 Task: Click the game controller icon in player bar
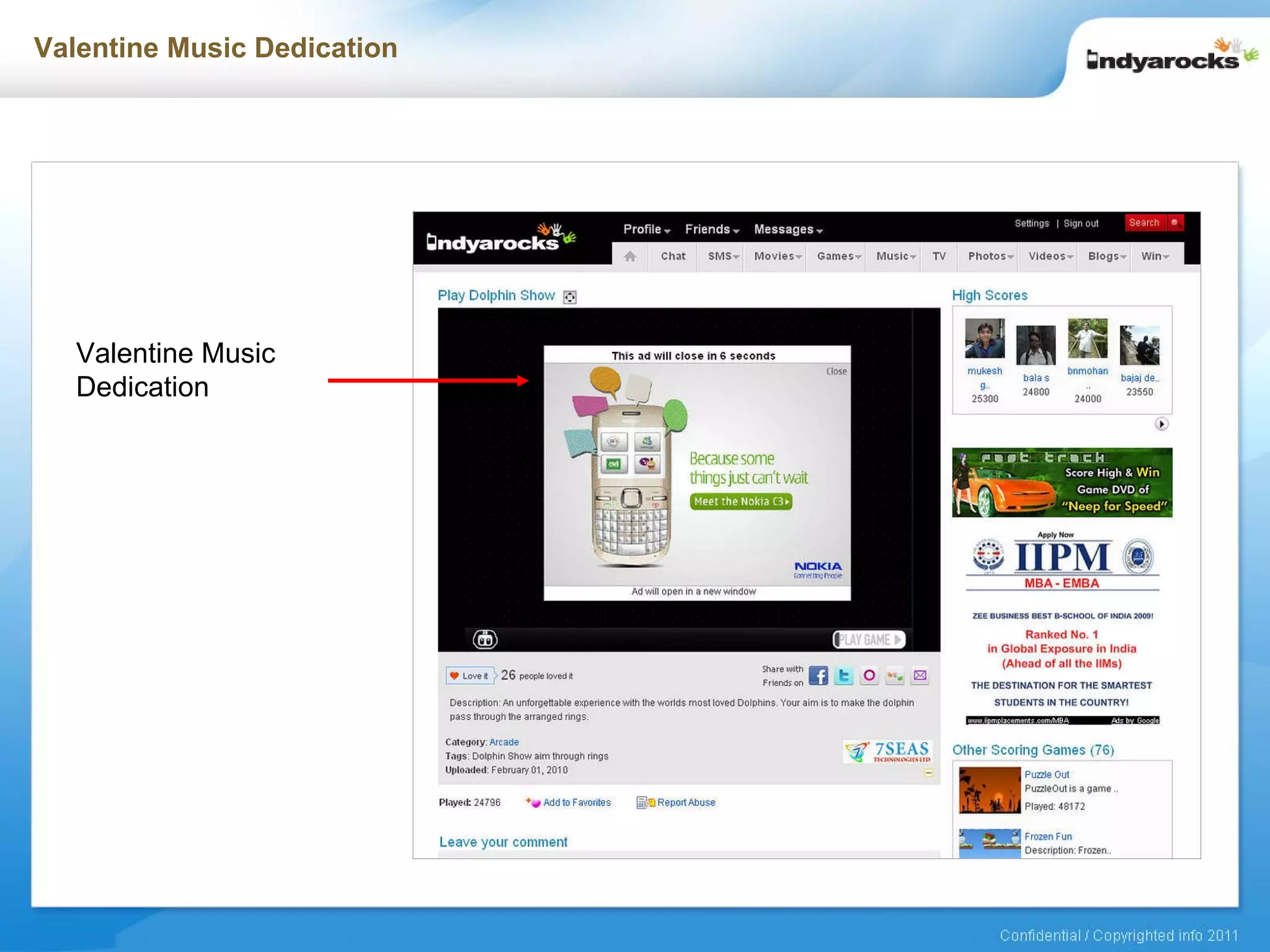click(x=485, y=639)
